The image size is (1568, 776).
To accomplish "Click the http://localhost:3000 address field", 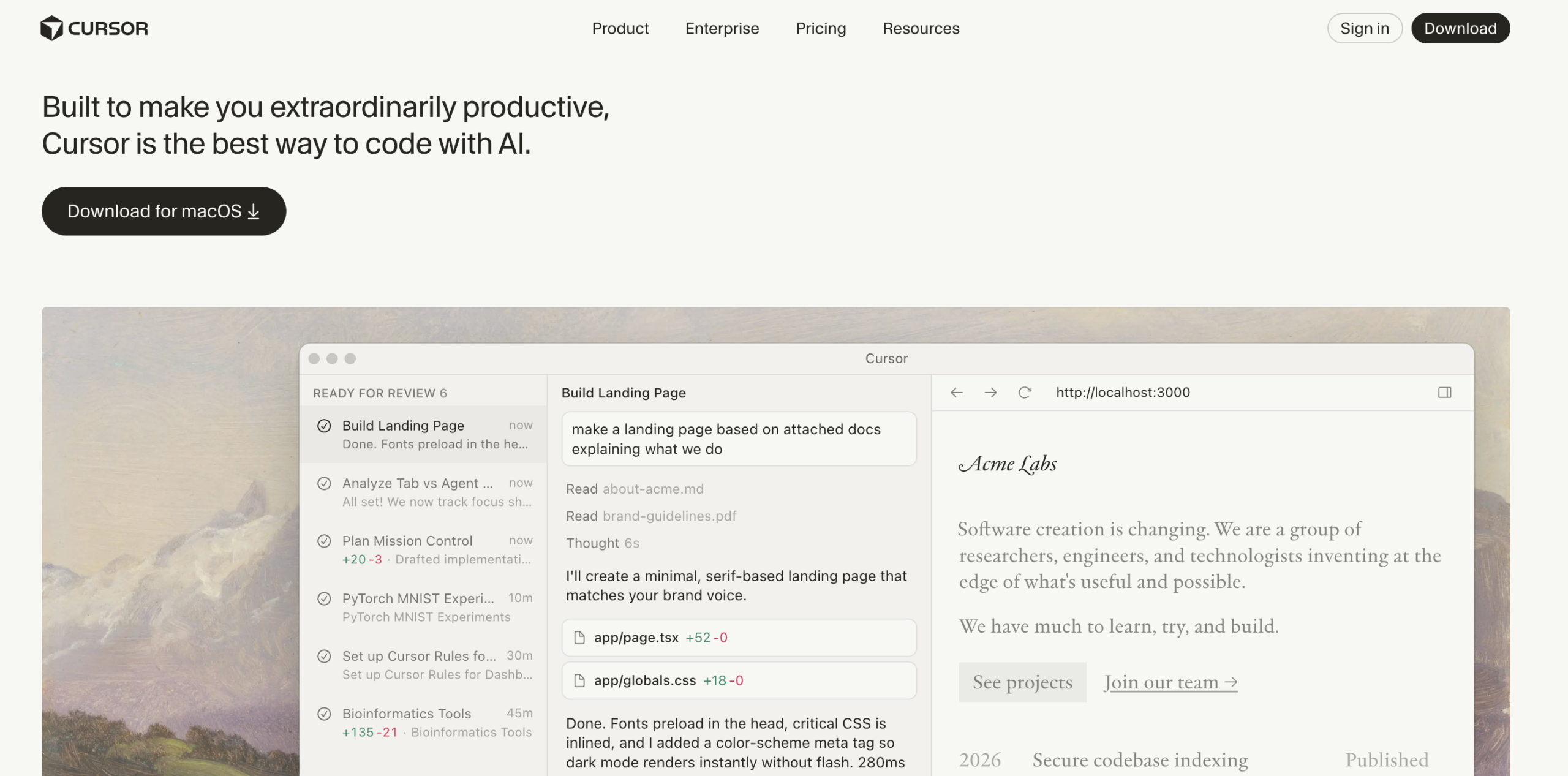I will coord(1122,393).
